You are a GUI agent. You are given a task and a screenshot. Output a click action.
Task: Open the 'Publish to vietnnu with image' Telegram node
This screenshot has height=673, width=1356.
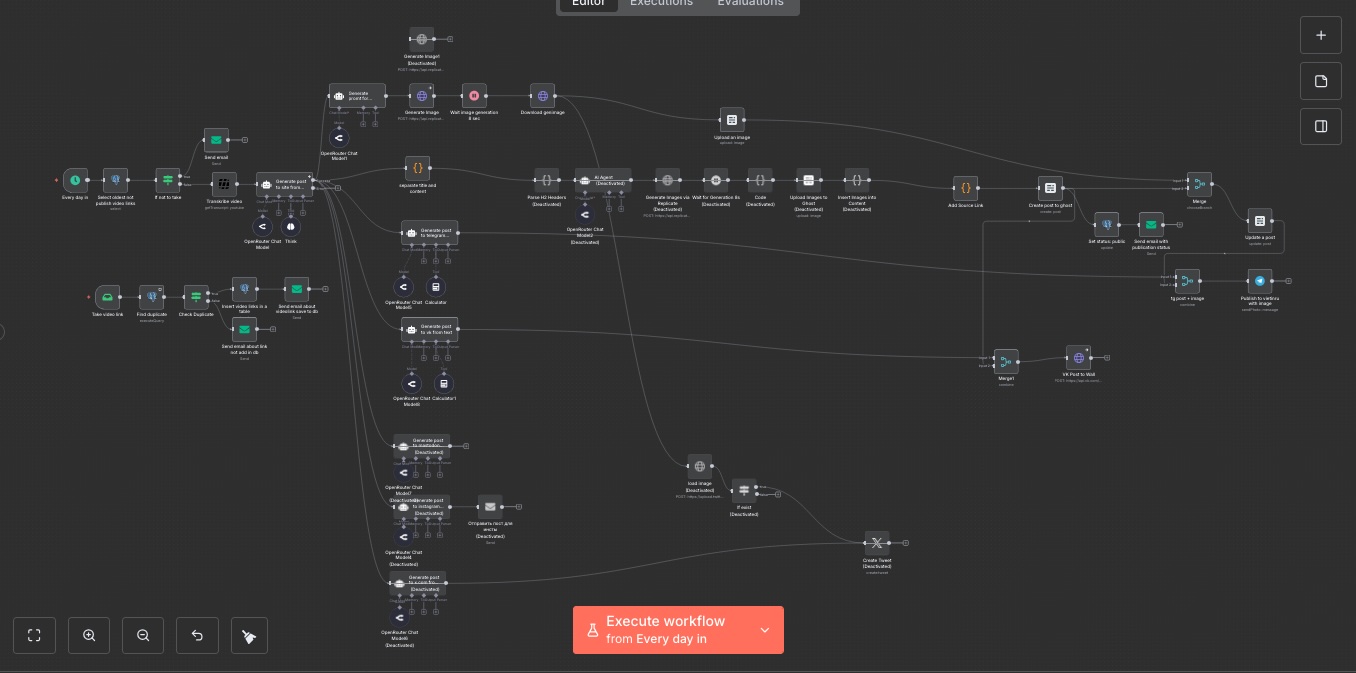click(1259, 281)
